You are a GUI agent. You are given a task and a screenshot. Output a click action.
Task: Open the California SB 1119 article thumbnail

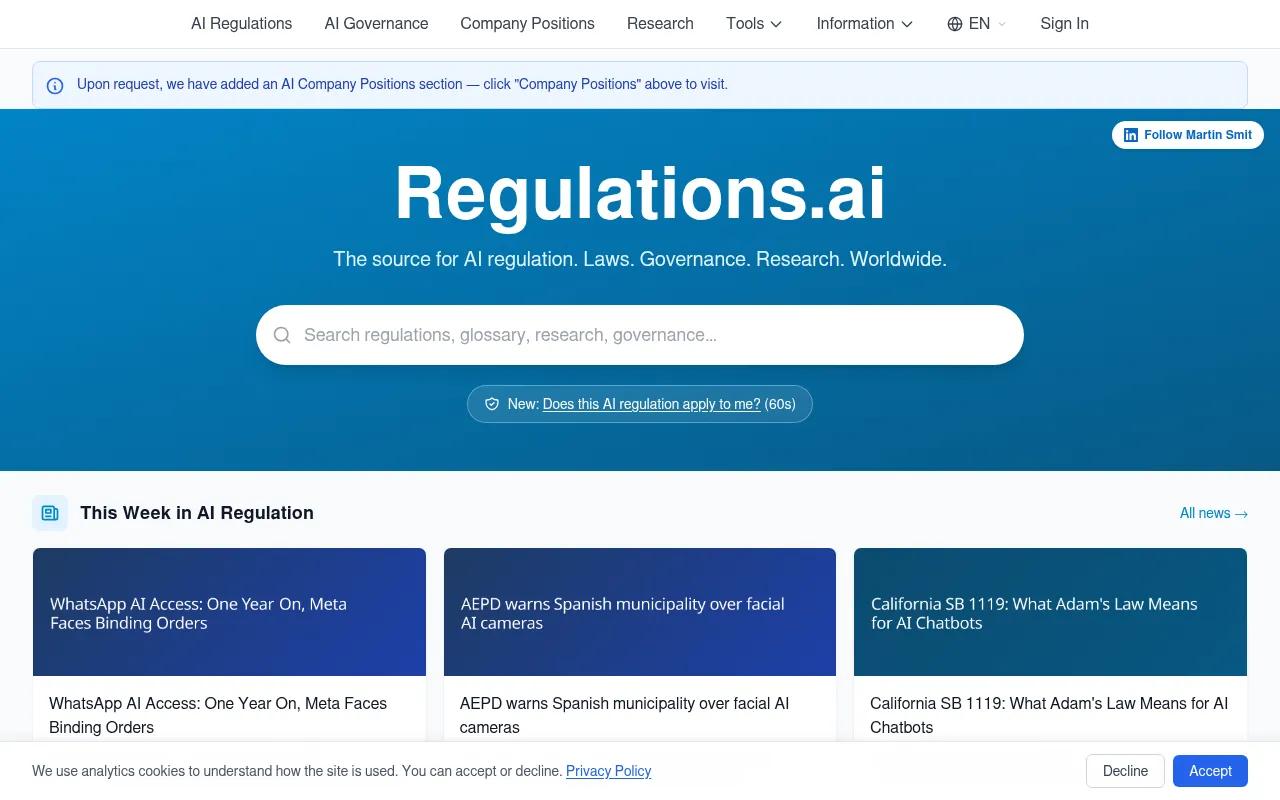(x=1050, y=612)
